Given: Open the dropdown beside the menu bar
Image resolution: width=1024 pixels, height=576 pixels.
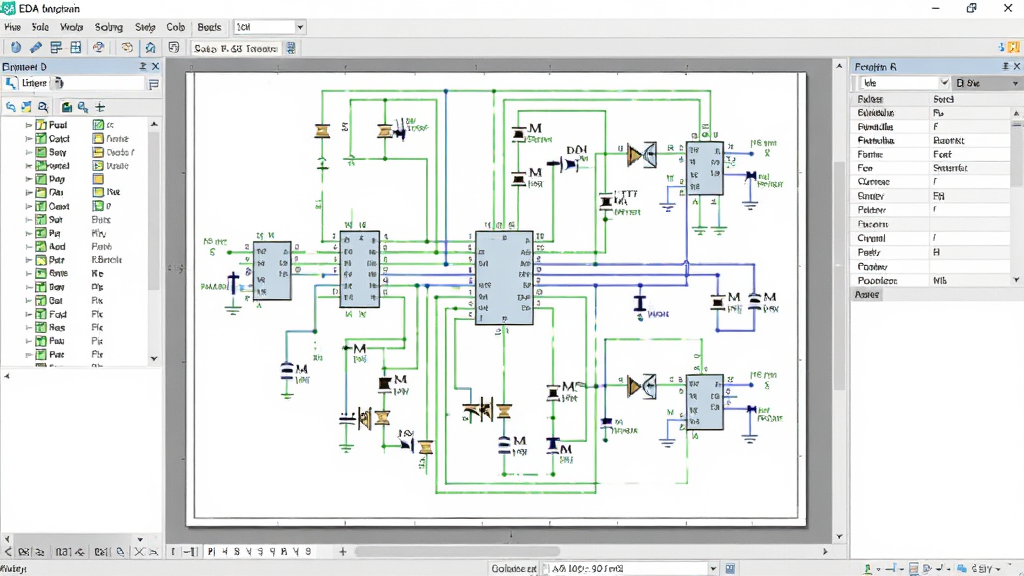Looking at the screenshot, I should point(300,27).
